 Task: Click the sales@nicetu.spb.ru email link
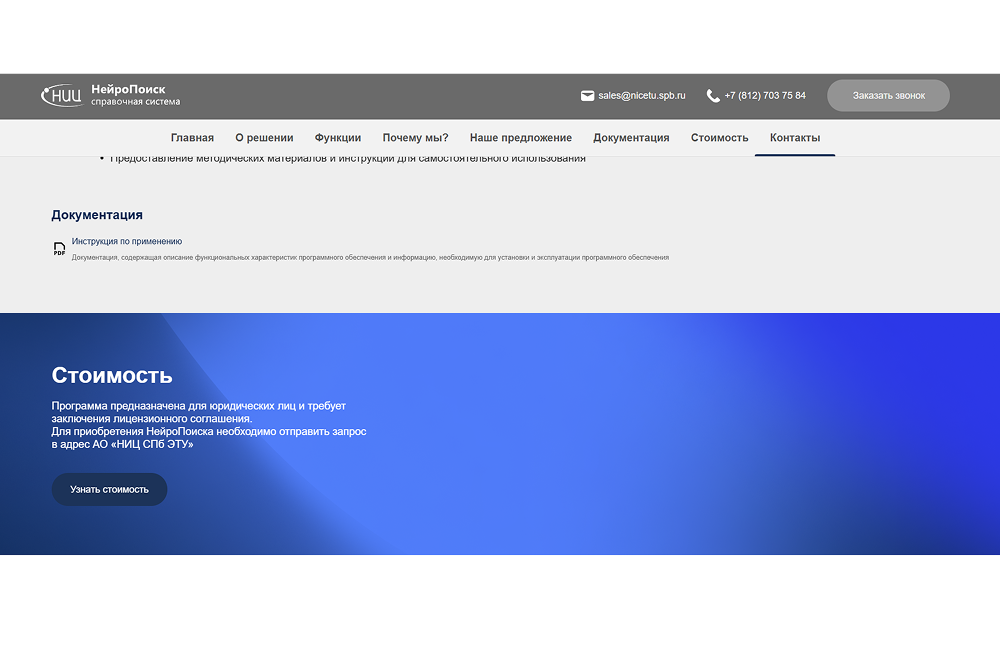point(642,96)
